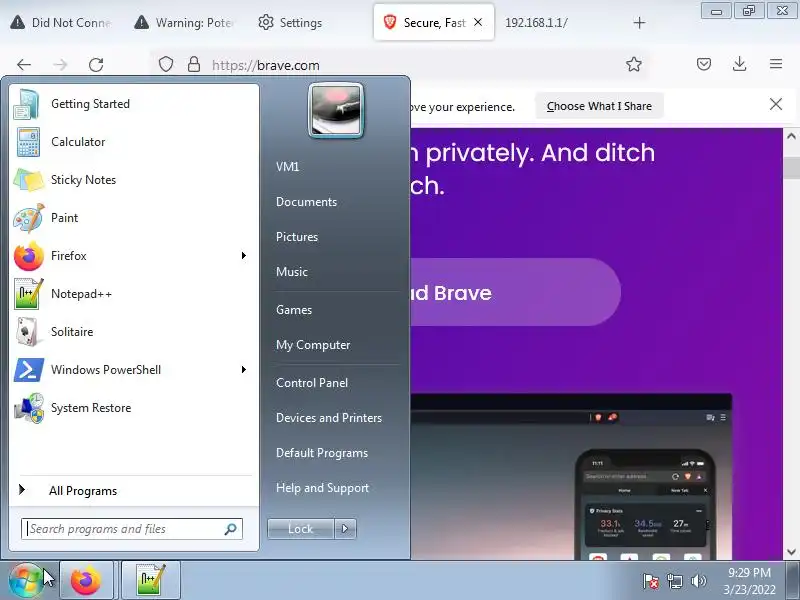Go forward one page in Firefox
Viewport: 800px width, 600px height.
(x=60, y=65)
